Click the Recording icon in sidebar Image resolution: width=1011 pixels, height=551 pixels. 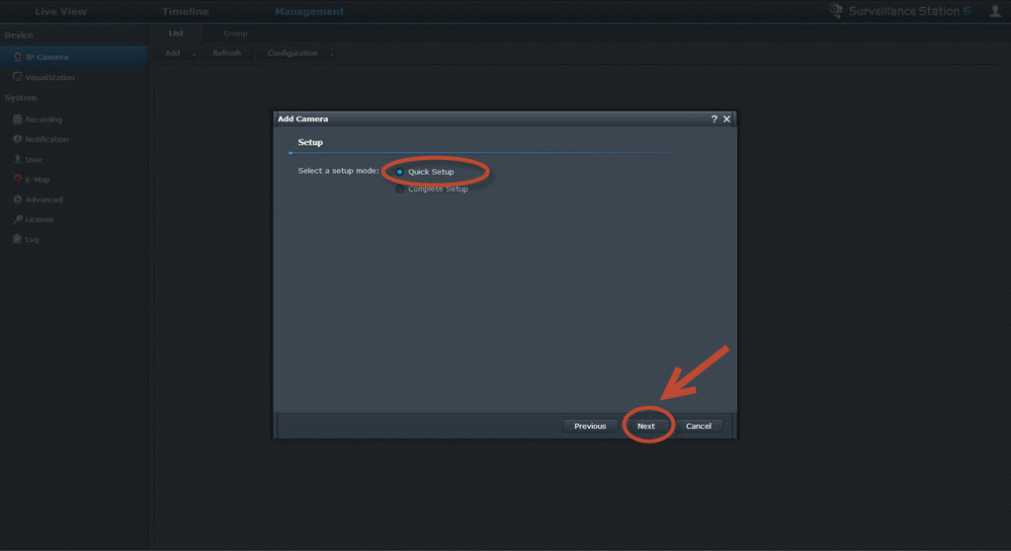pyautogui.click(x=17, y=119)
